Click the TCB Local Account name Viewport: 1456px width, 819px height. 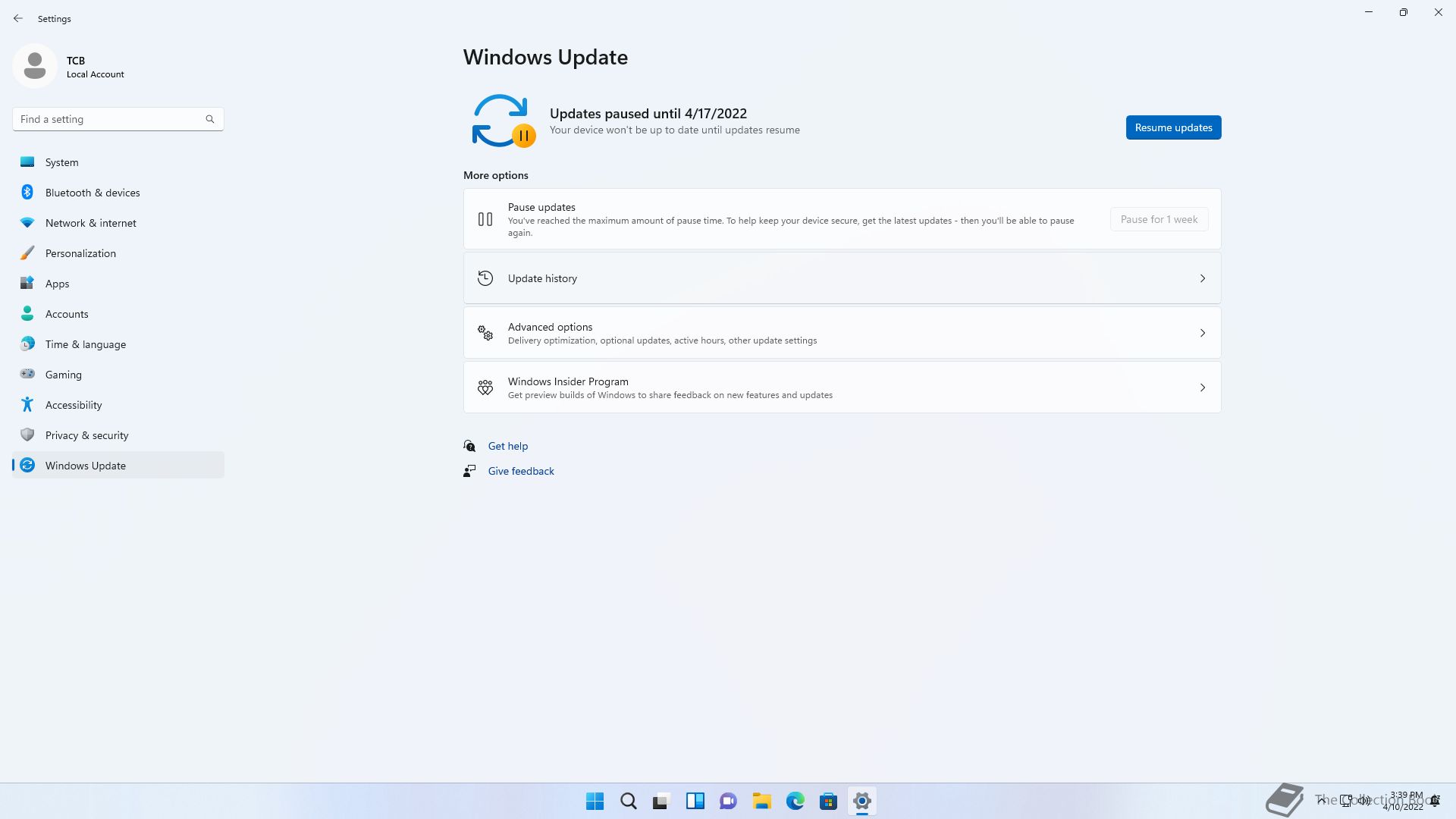[95, 67]
